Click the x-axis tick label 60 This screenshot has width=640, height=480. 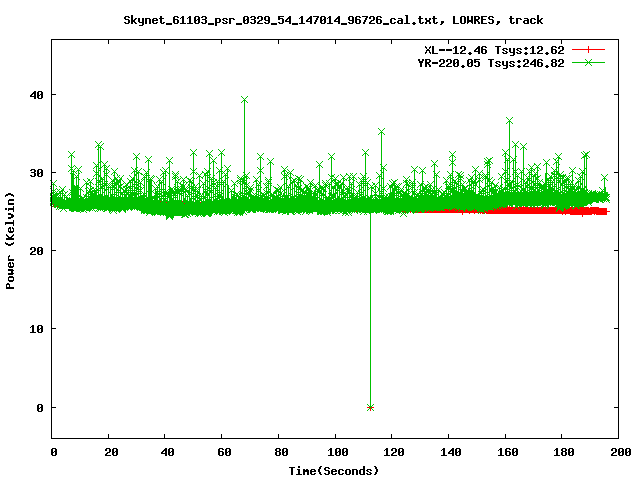pyautogui.click(x=222, y=452)
